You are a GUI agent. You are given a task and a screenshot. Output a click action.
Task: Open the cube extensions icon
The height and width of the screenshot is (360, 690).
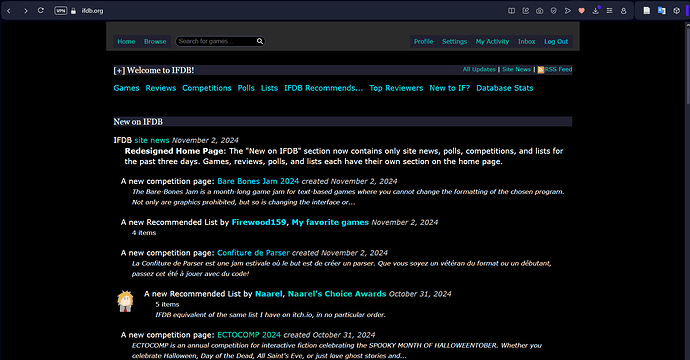click(676, 11)
